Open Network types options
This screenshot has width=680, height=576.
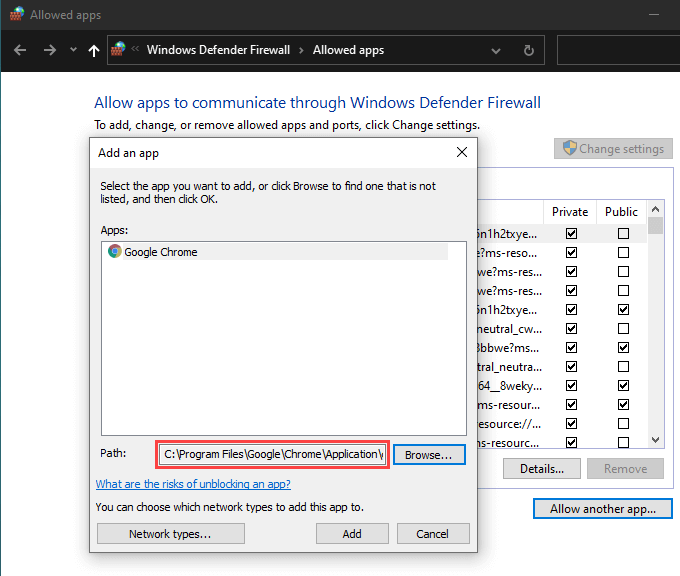pos(170,534)
